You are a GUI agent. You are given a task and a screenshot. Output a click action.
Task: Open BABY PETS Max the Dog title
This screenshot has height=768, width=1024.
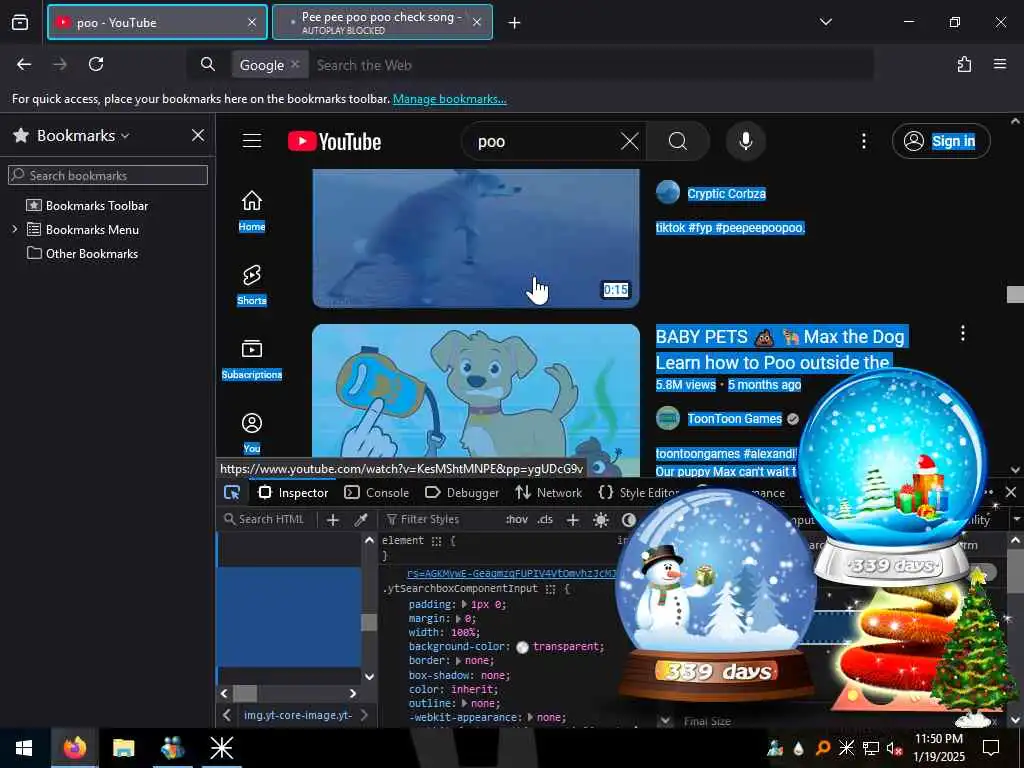click(780, 349)
